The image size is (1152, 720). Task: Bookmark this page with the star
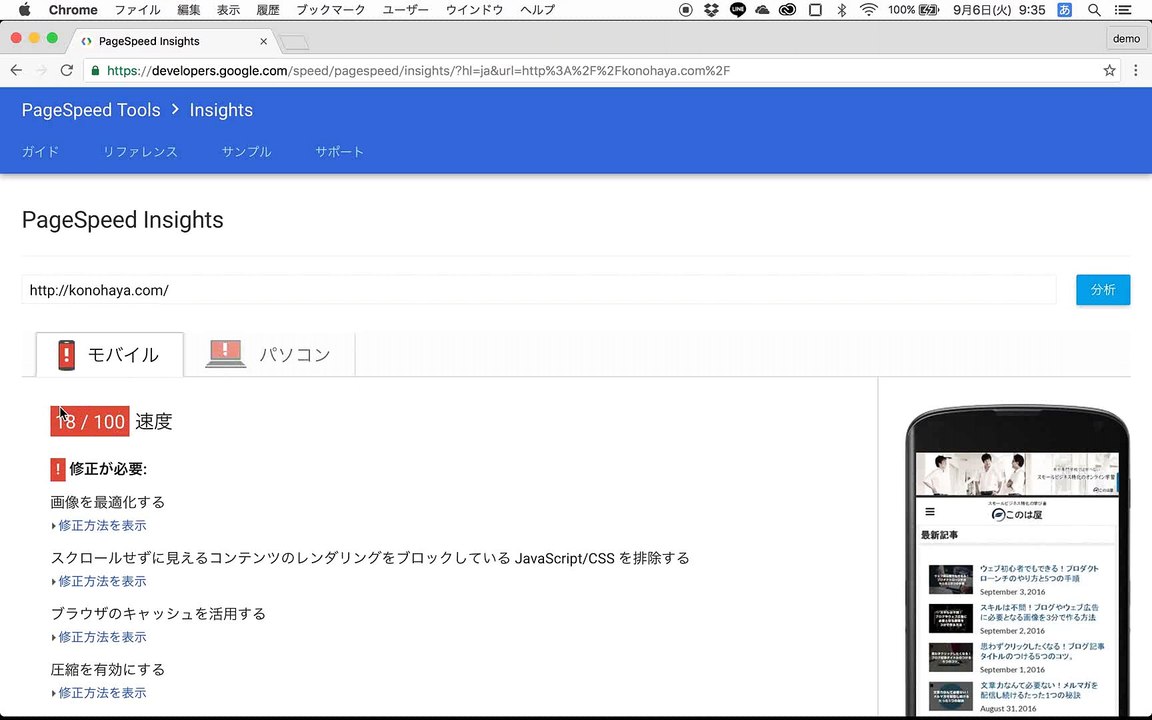(x=1109, y=71)
